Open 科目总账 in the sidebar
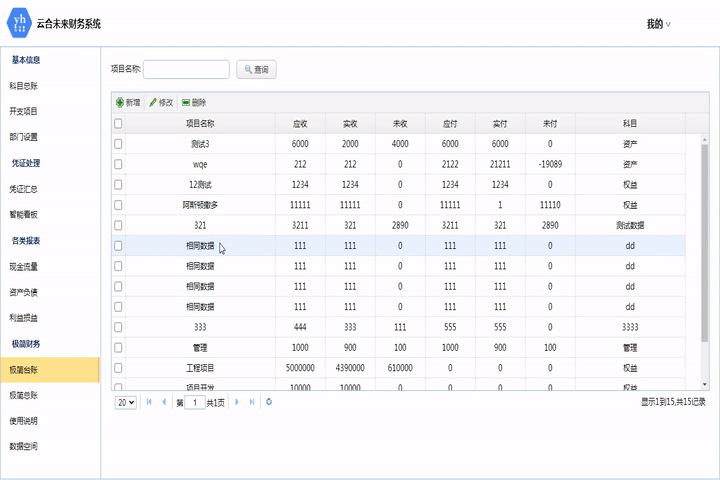Image resolution: width=720 pixels, height=480 pixels. coord(24,86)
